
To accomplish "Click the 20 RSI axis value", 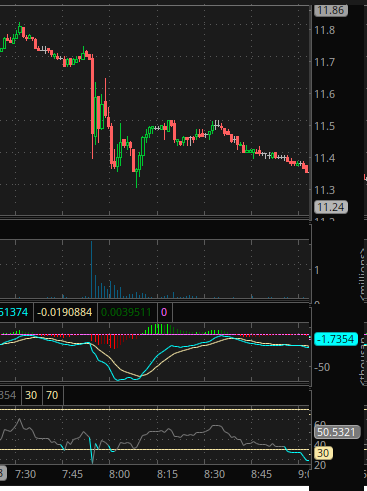I will (x=320, y=465).
